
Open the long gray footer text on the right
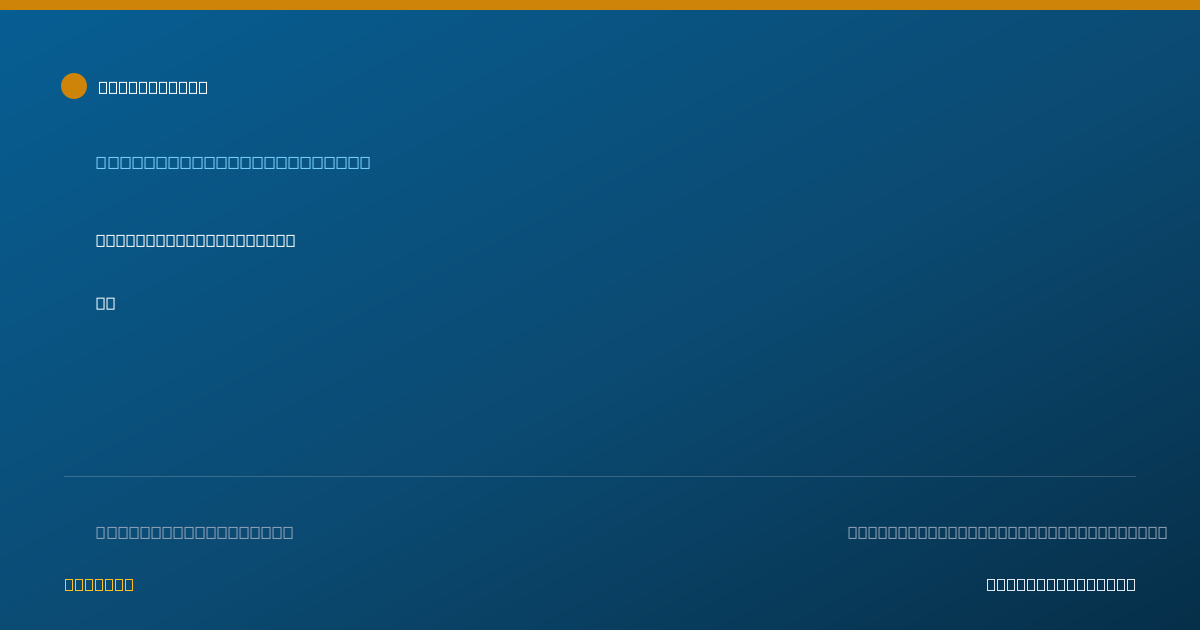pos(1007,532)
